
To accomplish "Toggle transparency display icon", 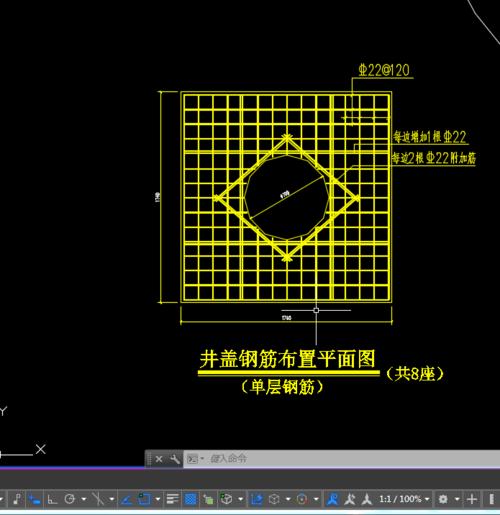I will pos(190,499).
